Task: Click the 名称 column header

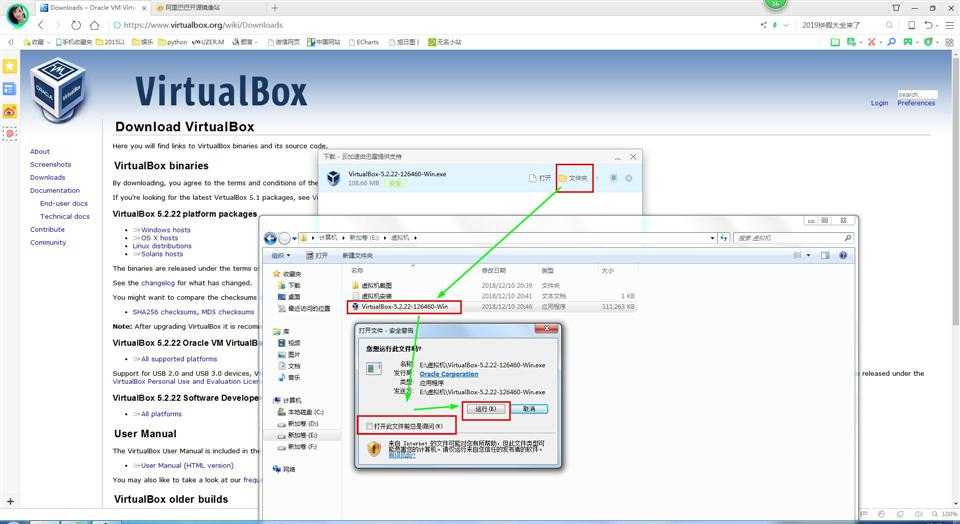Action: [x=357, y=271]
